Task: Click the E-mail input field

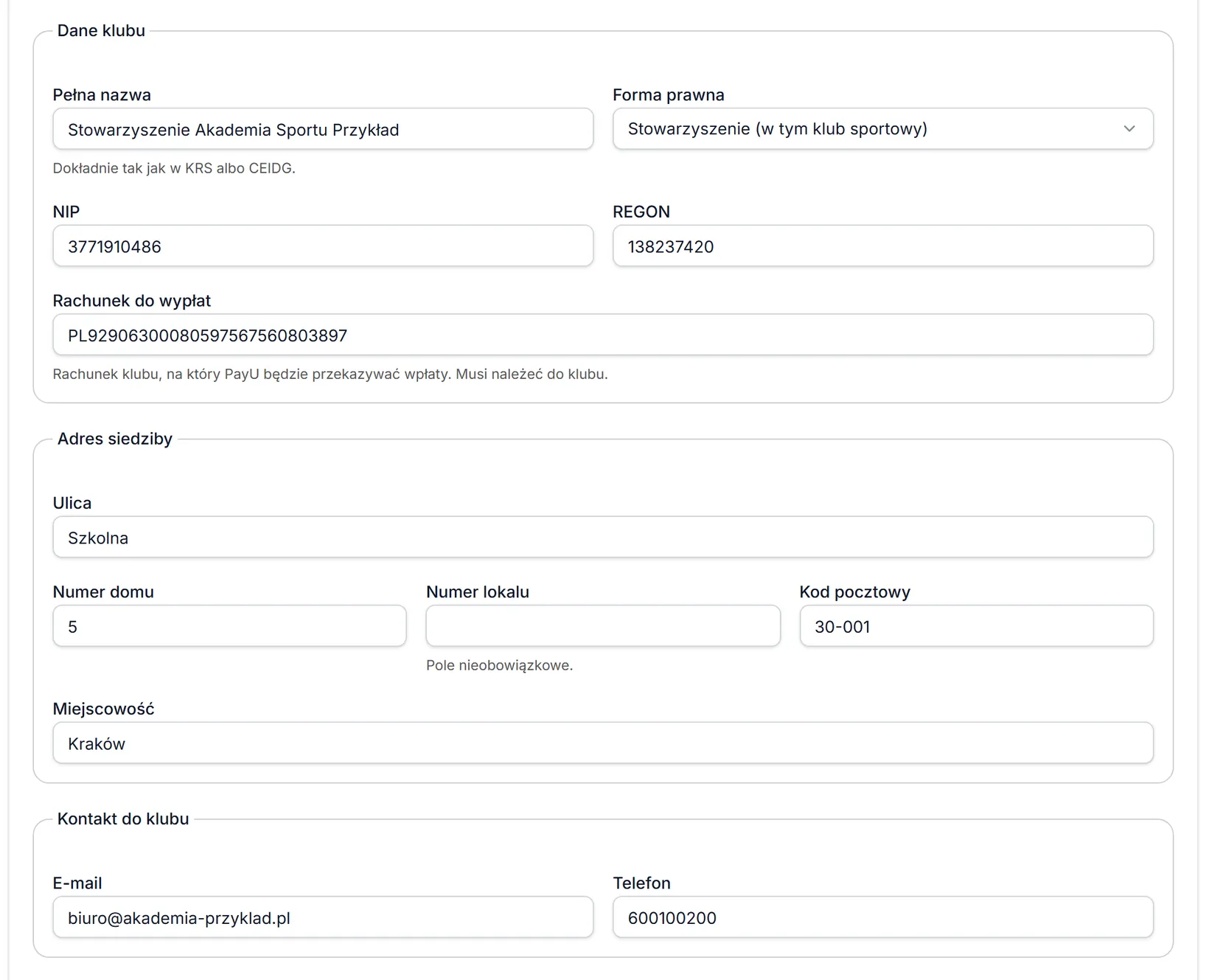Action: click(x=323, y=917)
